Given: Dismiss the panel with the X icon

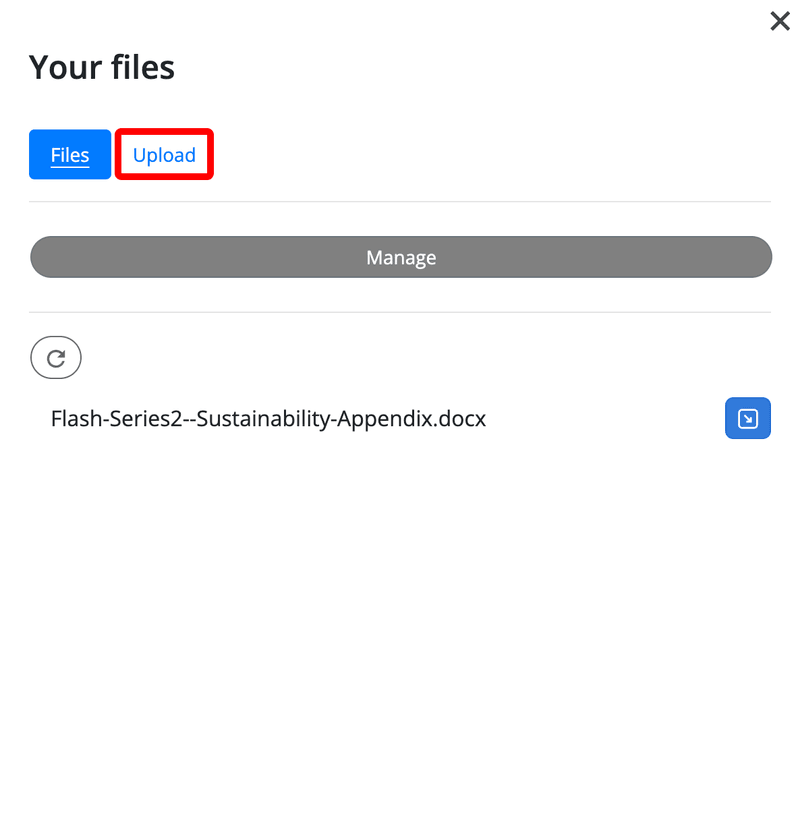Looking at the screenshot, I should coord(780,21).
